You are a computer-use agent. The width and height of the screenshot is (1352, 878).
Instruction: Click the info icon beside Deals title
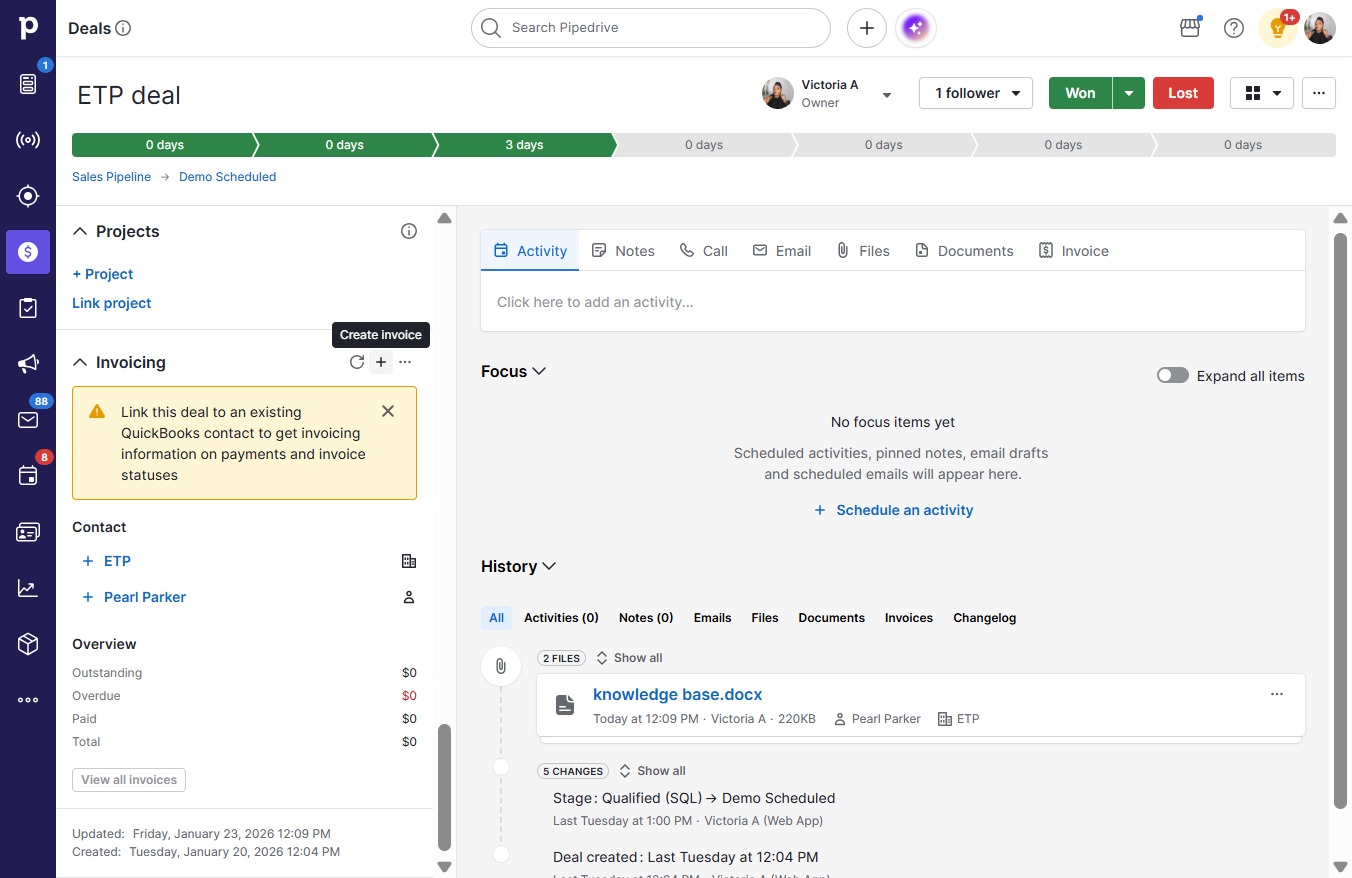123,28
